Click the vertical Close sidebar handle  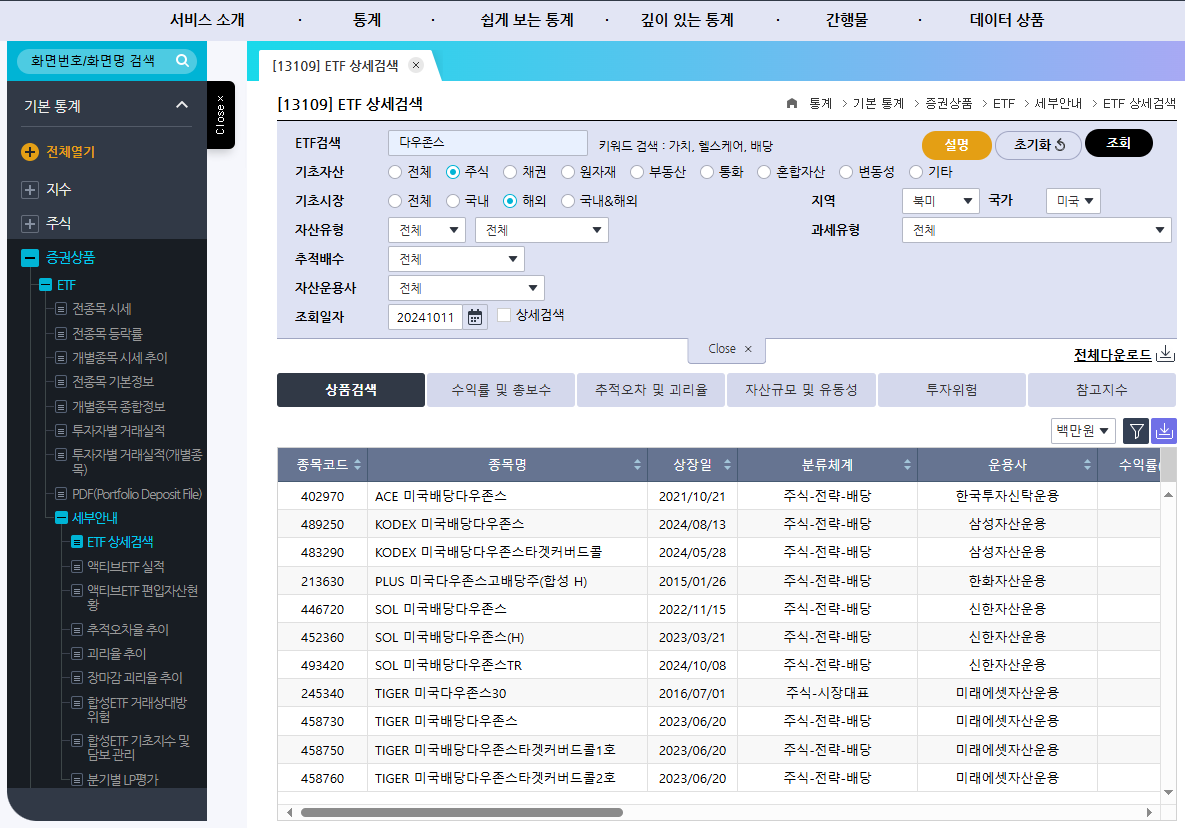(x=220, y=115)
